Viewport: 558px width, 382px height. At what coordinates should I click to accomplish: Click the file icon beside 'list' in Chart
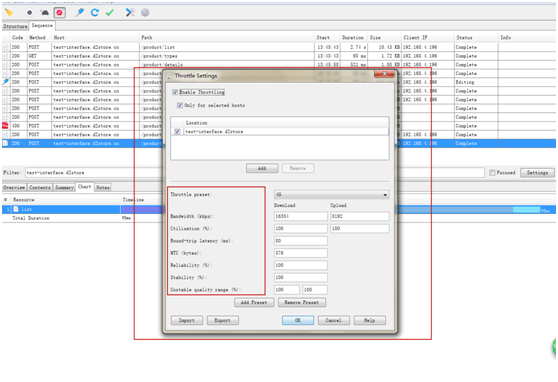point(16,209)
